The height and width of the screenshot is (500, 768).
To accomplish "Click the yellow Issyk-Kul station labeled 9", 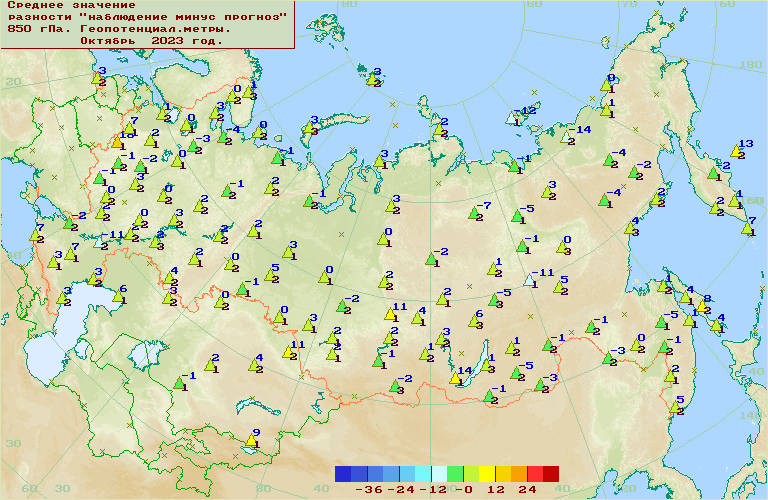I will point(251,440).
